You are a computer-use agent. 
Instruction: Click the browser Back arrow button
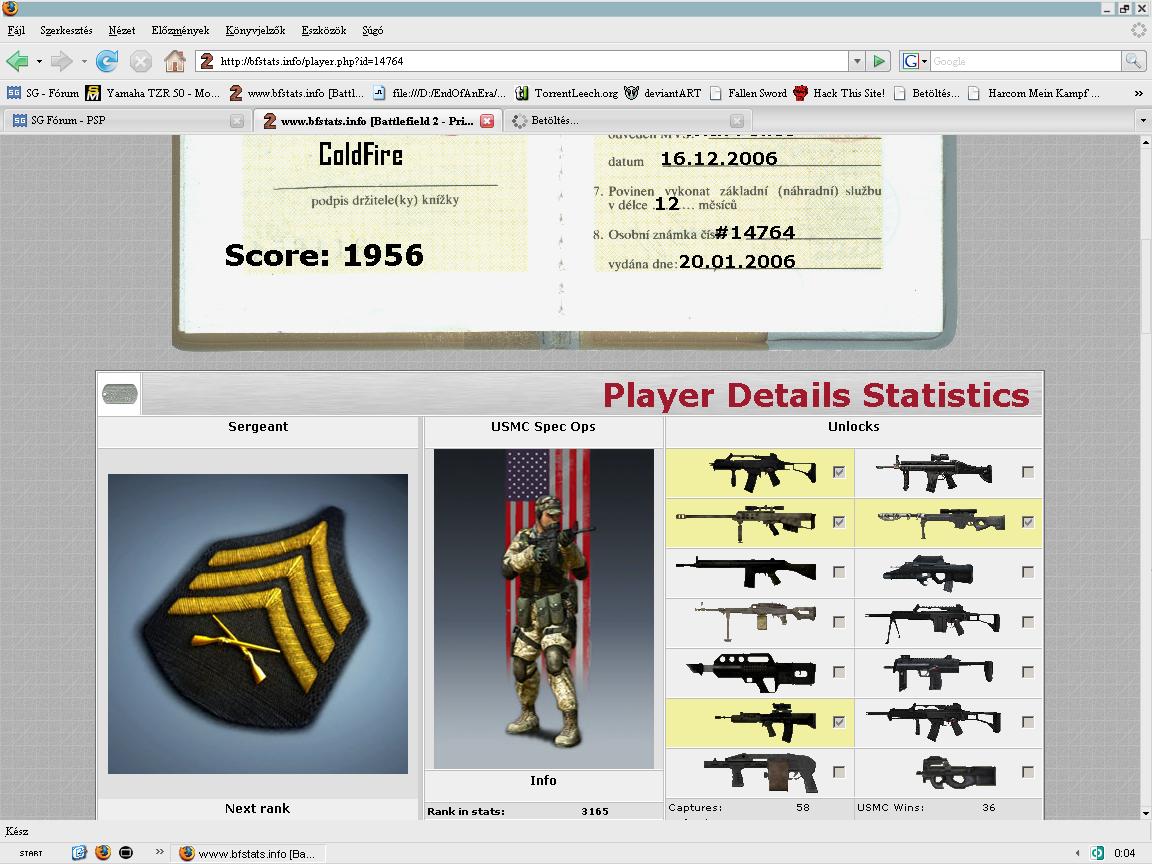(17, 61)
